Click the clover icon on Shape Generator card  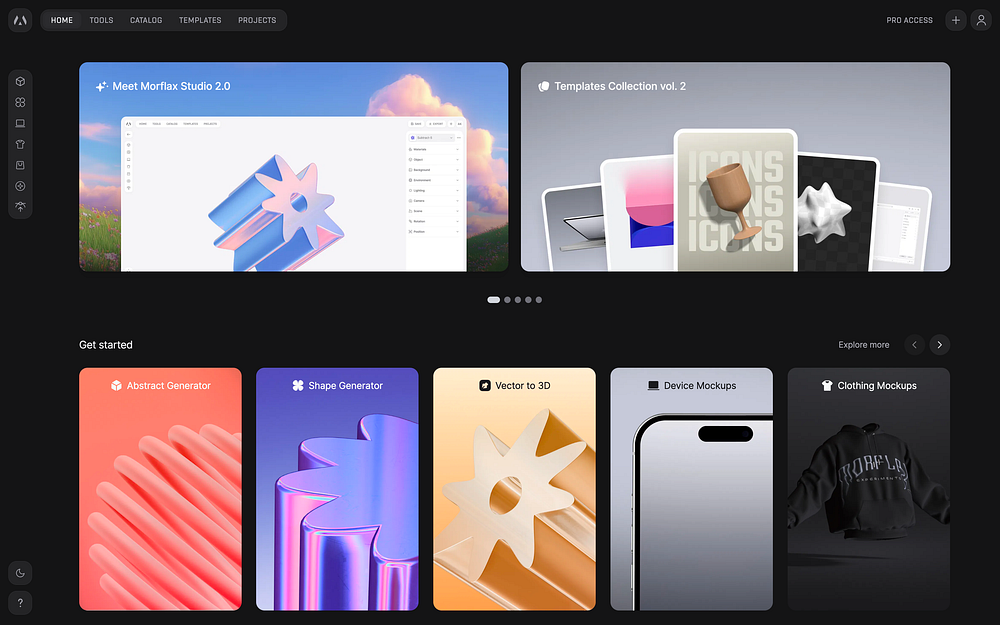click(x=298, y=385)
